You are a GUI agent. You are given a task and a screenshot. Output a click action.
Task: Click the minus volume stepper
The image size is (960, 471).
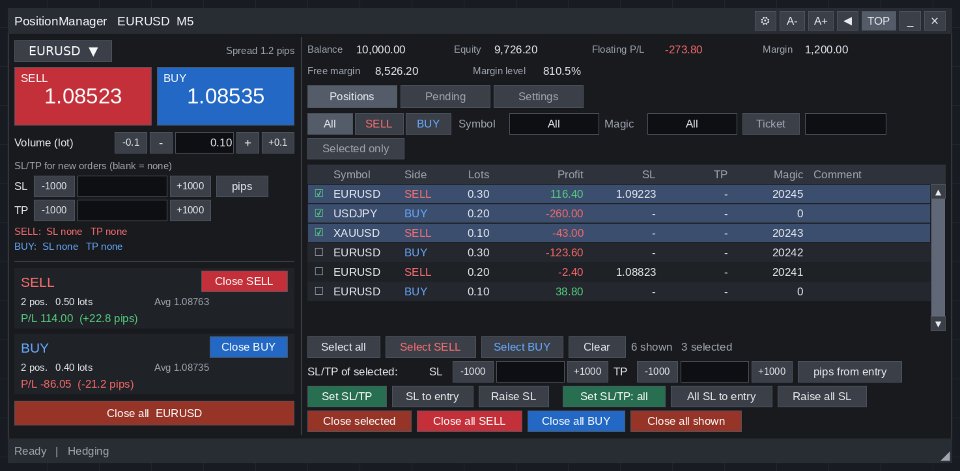(x=161, y=143)
